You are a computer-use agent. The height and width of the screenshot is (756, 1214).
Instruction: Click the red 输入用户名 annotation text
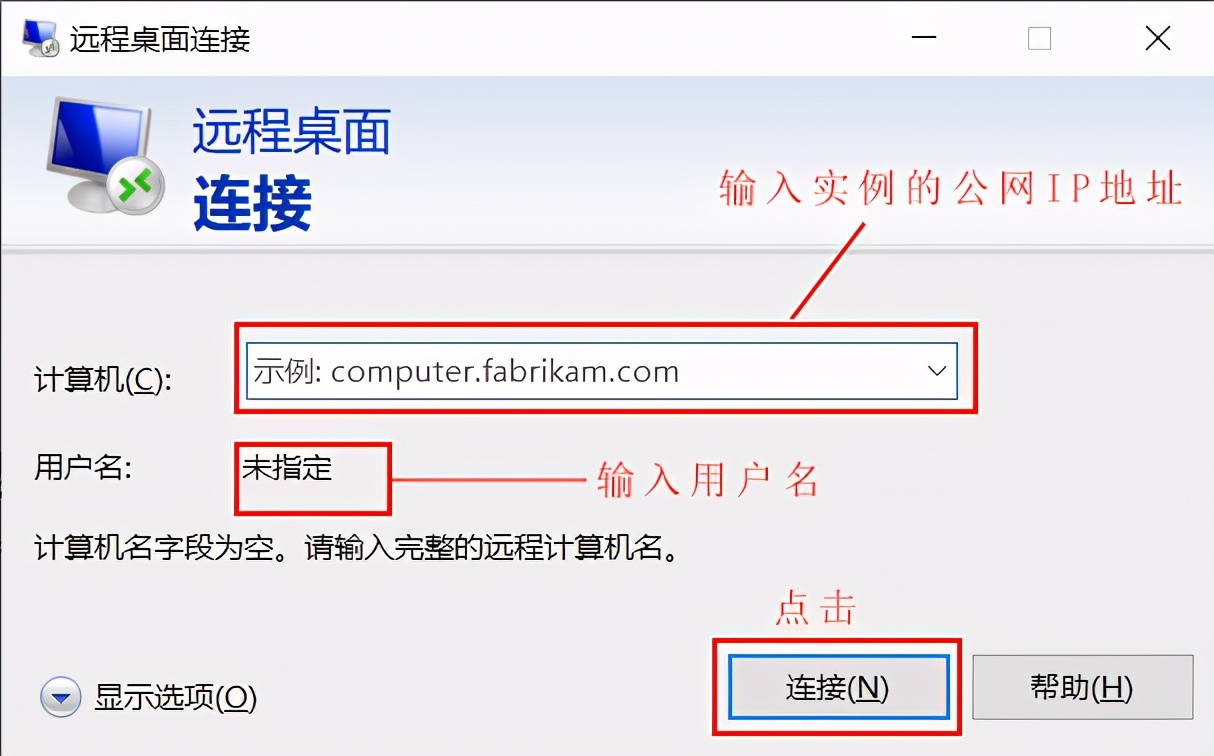708,481
